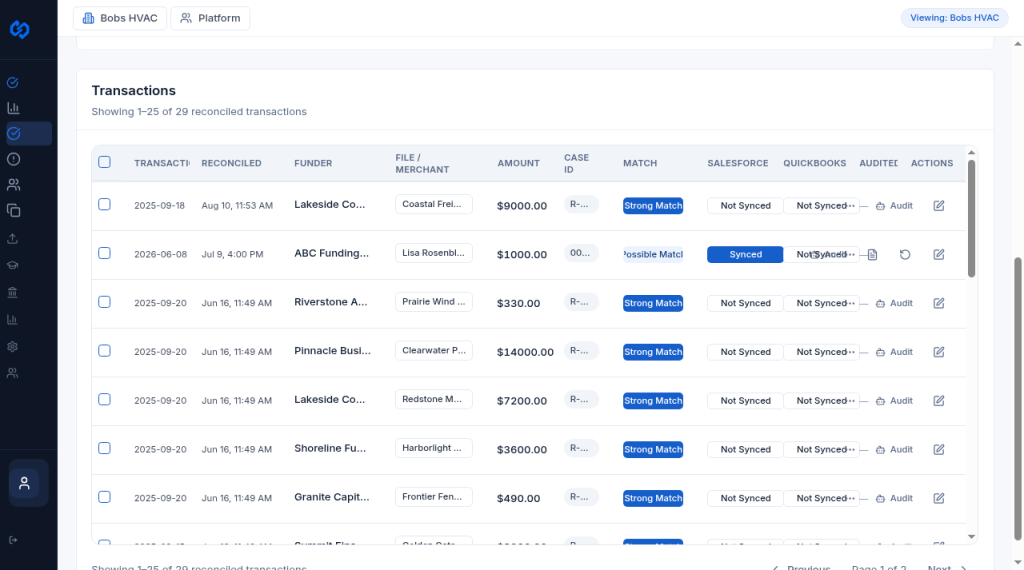This screenshot has width=1024, height=570.
Task: Click the Viewing: Bobs HVAC badge
Action: (x=954, y=18)
